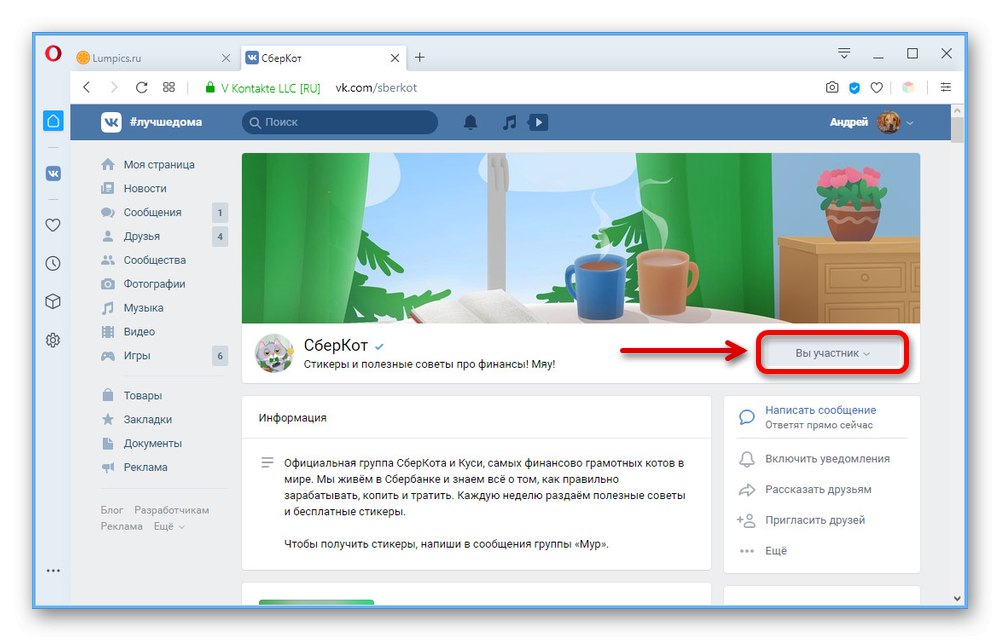Open Друзья in left menu
The width and height of the screenshot is (1000, 641).
click(x=141, y=236)
